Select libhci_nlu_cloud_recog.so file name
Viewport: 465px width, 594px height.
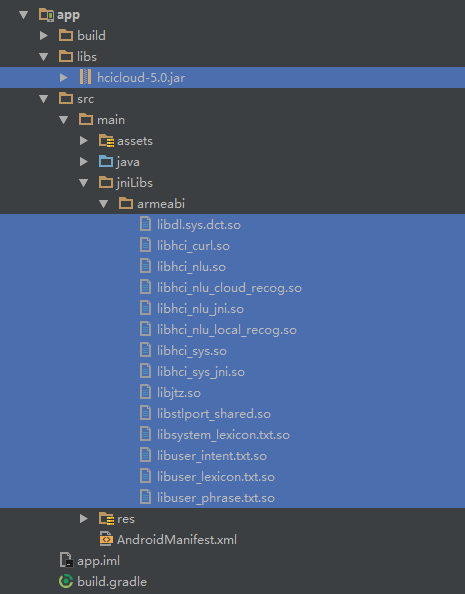(x=230, y=288)
